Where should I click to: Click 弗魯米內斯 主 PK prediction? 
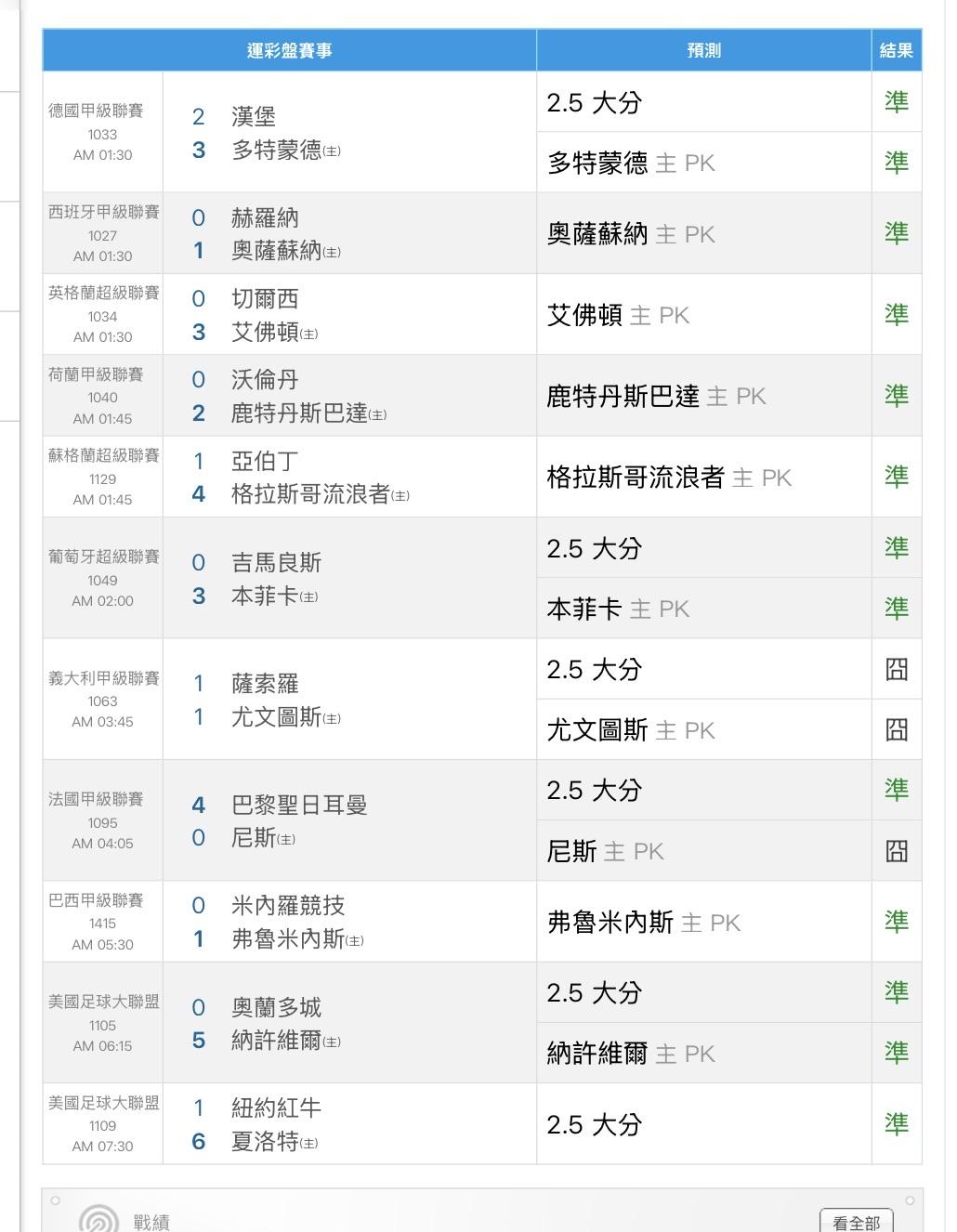643,923
